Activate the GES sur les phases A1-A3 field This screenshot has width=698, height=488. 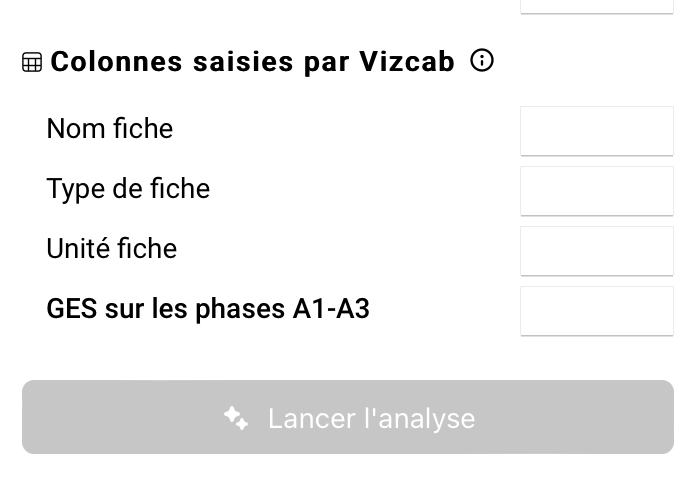(596, 311)
